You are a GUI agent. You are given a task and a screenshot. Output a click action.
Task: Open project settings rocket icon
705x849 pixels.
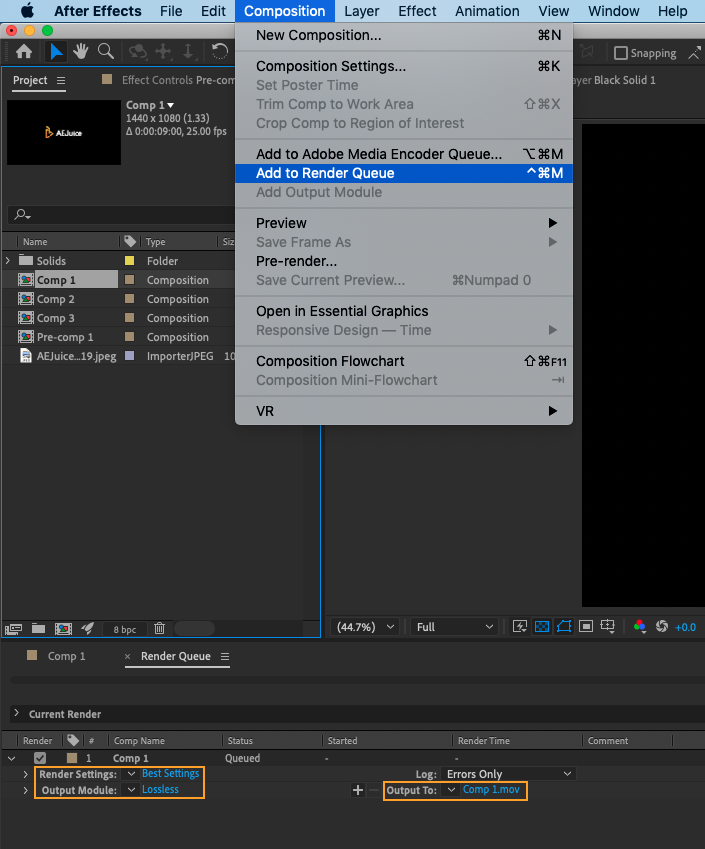coord(87,628)
